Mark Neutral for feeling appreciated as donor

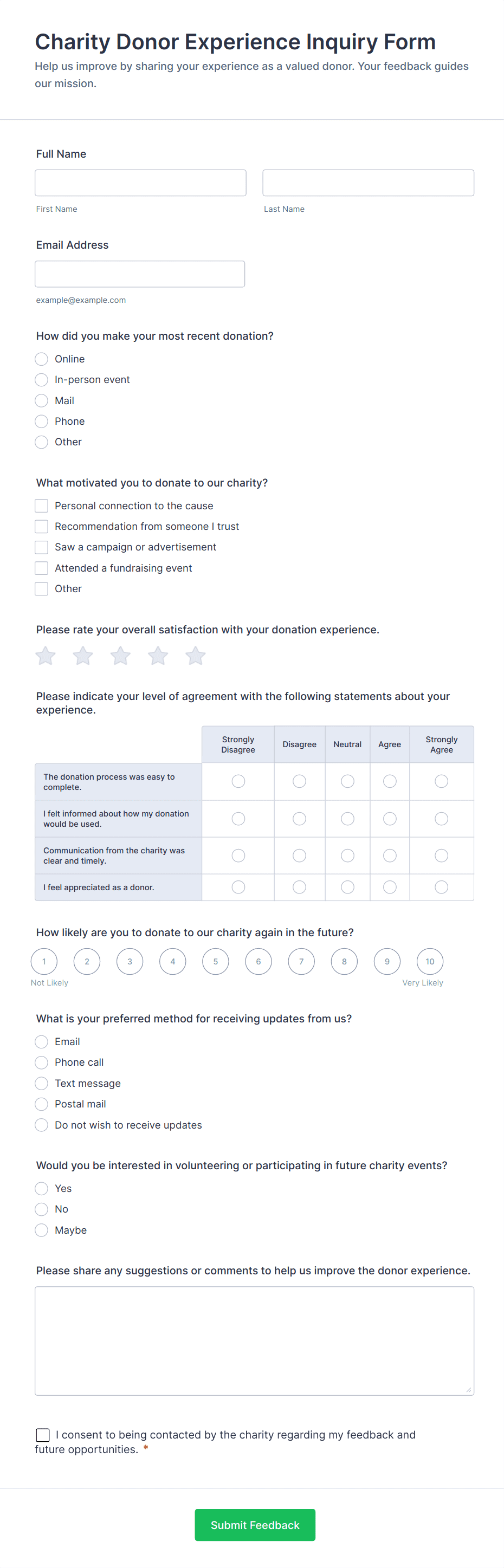[347, 887]
